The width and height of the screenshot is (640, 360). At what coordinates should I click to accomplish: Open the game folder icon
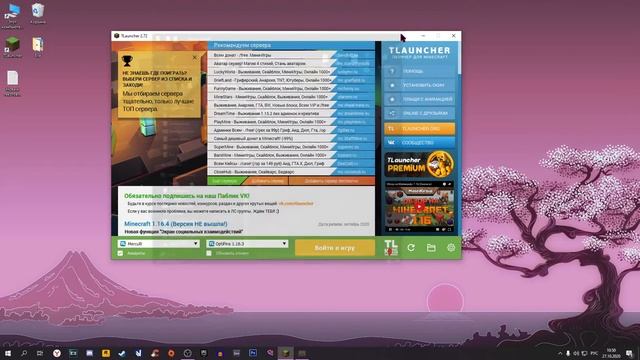[x=431, y=247]
